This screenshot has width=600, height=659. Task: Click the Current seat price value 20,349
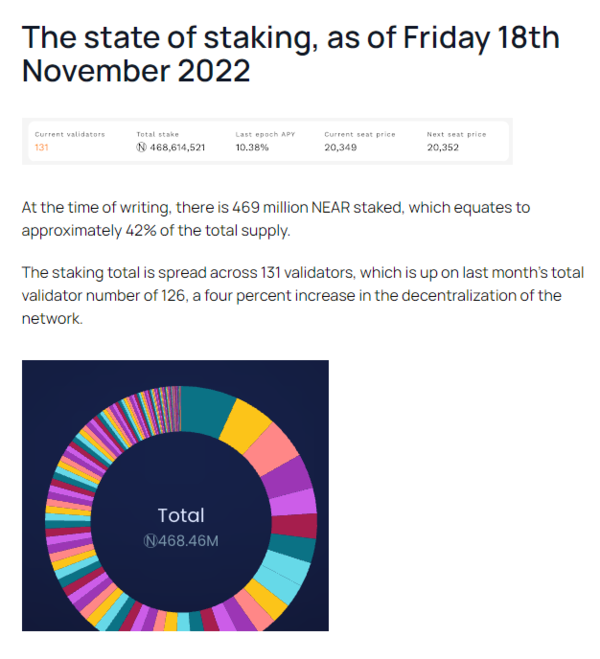click(x=340, y=147)
